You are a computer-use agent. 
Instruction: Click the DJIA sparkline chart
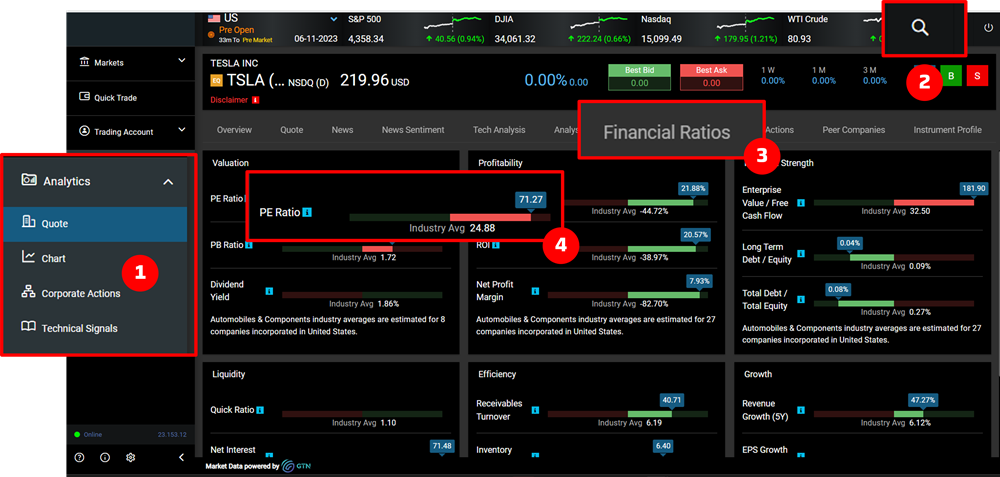599,23
